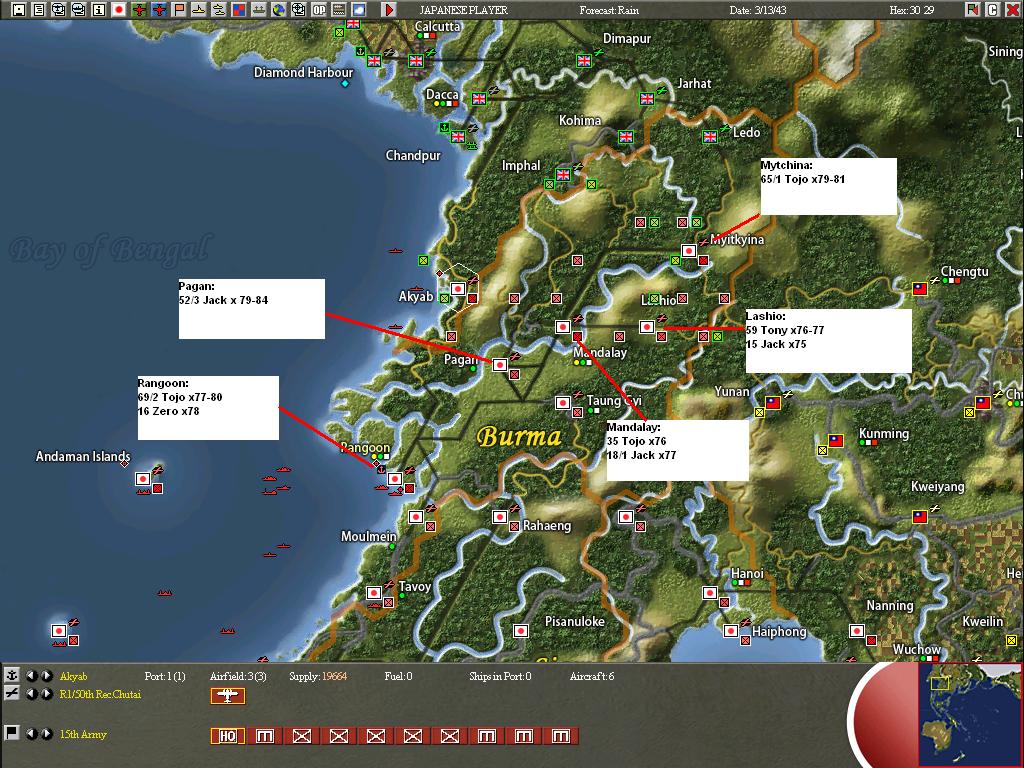Open the document report icon in toolbar
The image size is (1024, 768).
pos(39,9)
